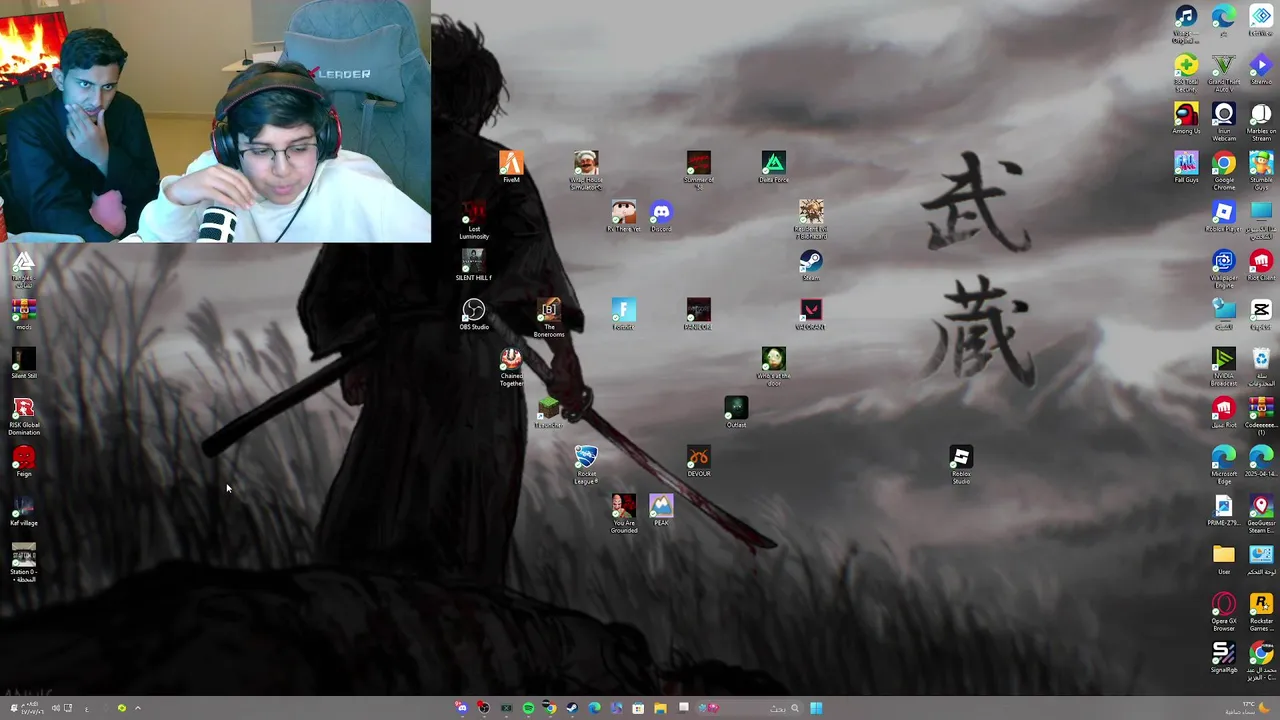Viewport: 1280px width, 720px height.
Task: Select the CapCut desktop icon
Action: pos(1261,314)
